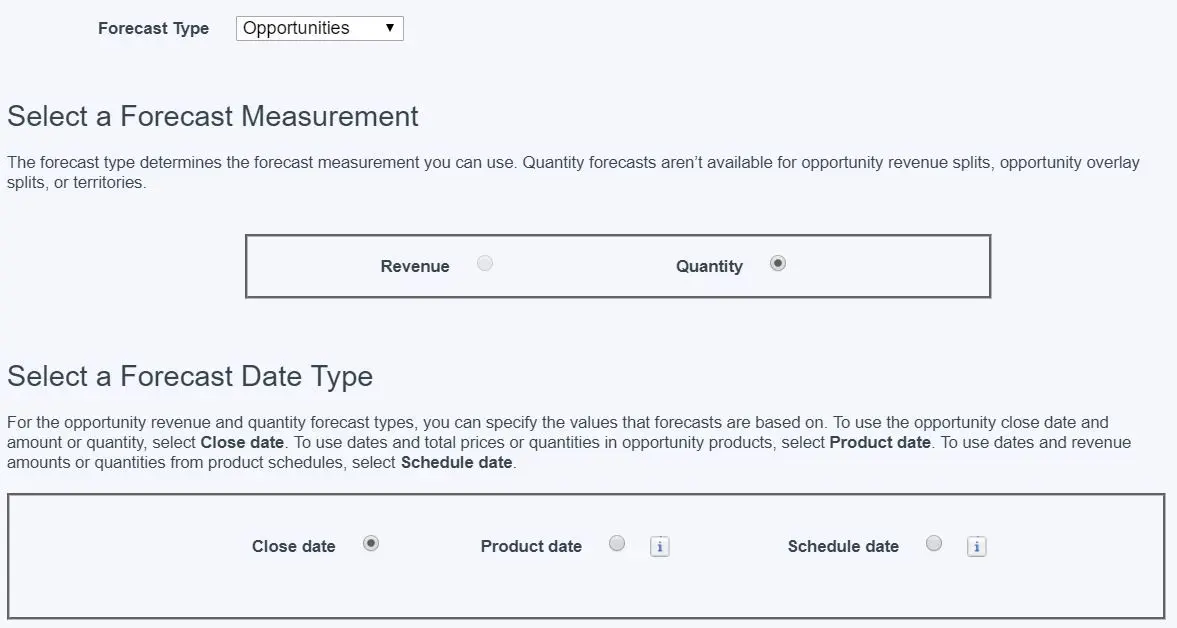Choose the Close date radio button
Screen dimensions: 1177x628
(371, 543)
